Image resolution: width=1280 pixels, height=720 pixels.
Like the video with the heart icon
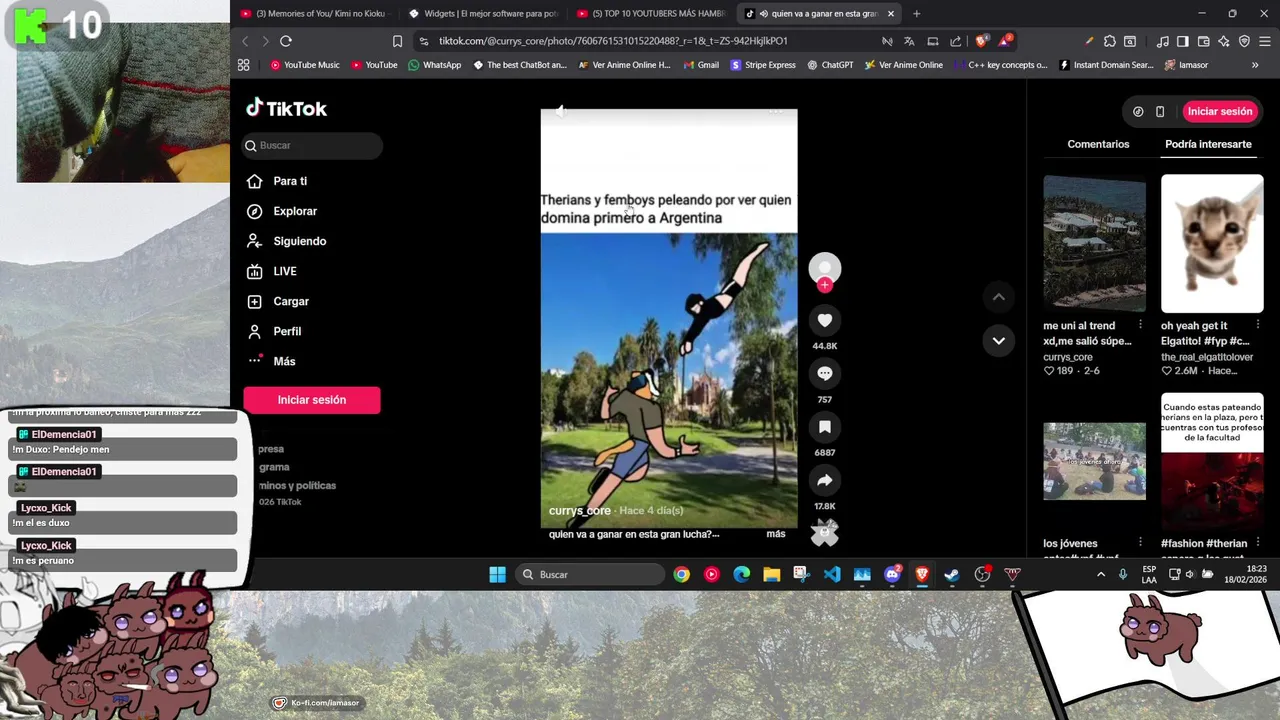(x=825, y=320)
